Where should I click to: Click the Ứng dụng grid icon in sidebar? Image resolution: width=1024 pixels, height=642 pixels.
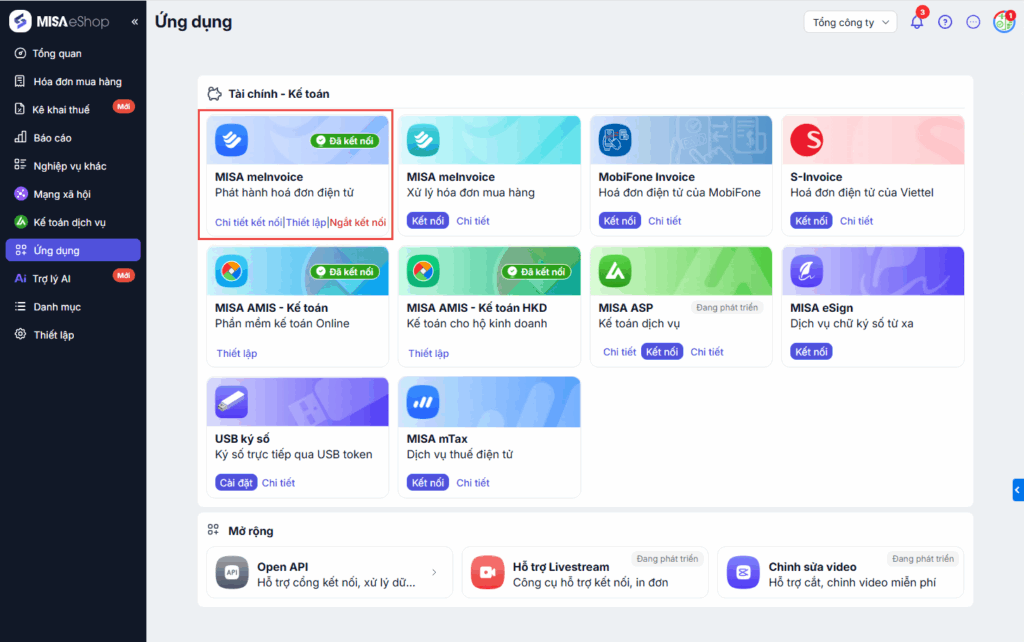(x=21, y=250)
